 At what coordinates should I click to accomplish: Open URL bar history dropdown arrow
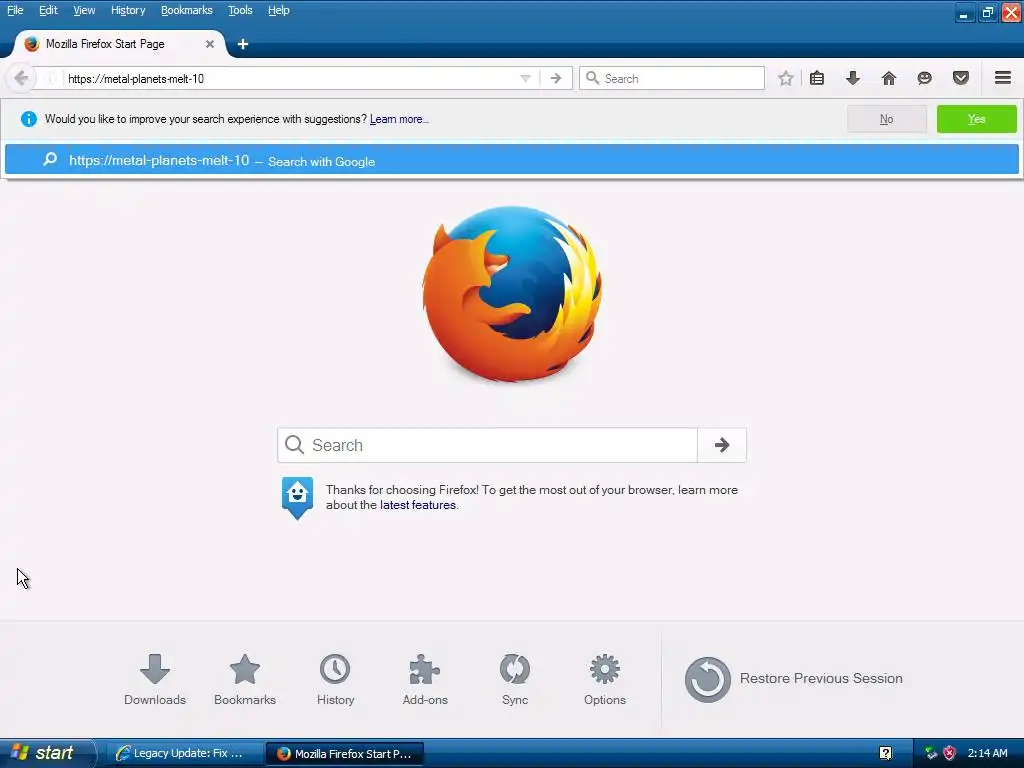[525, 78]
